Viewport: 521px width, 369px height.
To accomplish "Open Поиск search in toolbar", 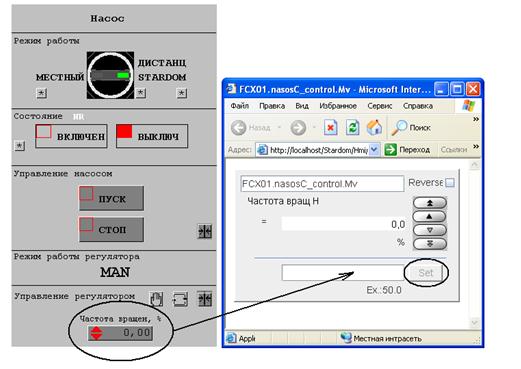I will [x=411, y=128].
